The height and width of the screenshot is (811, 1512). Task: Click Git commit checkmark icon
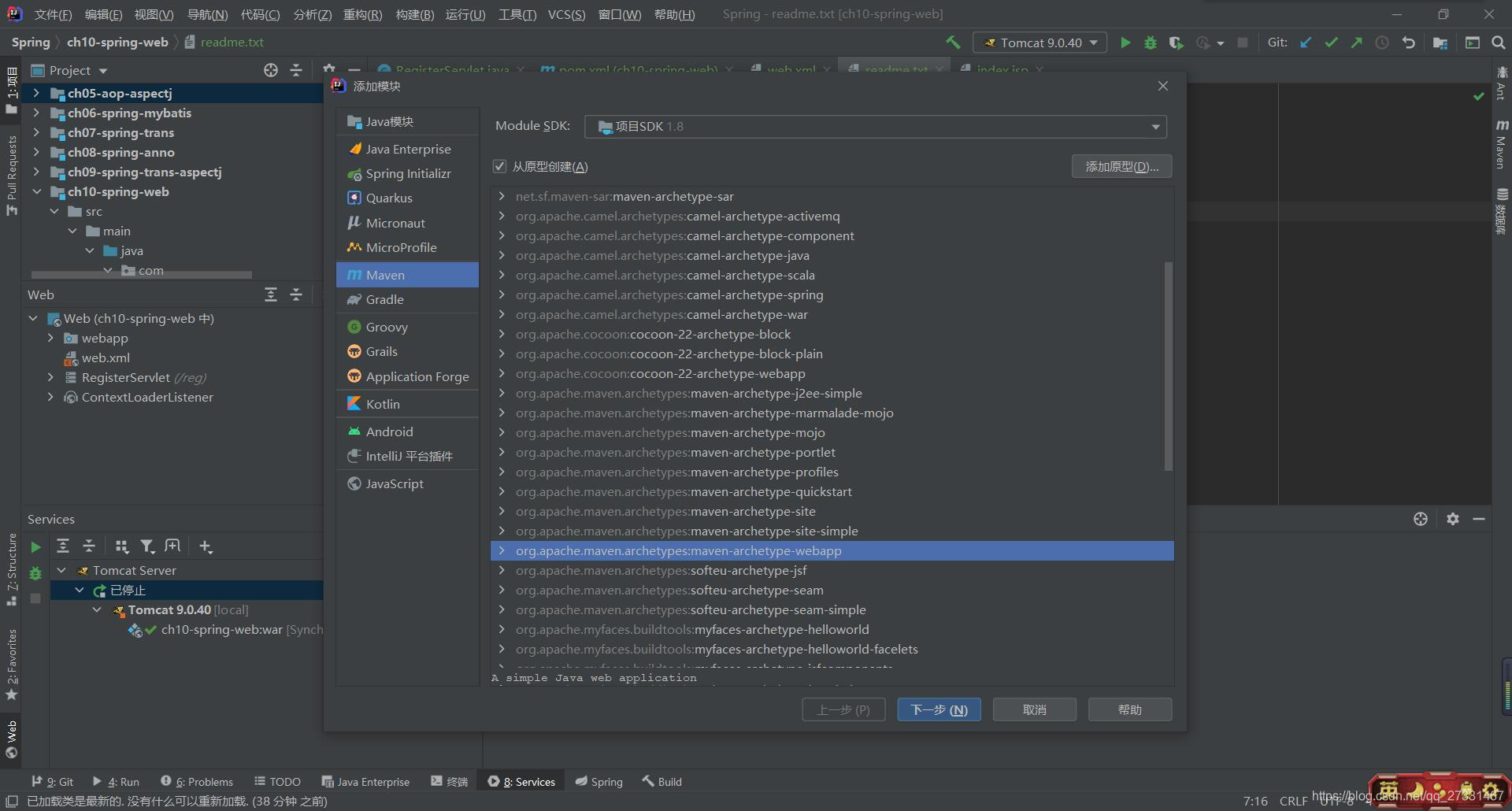click(x=1331, y=43)
